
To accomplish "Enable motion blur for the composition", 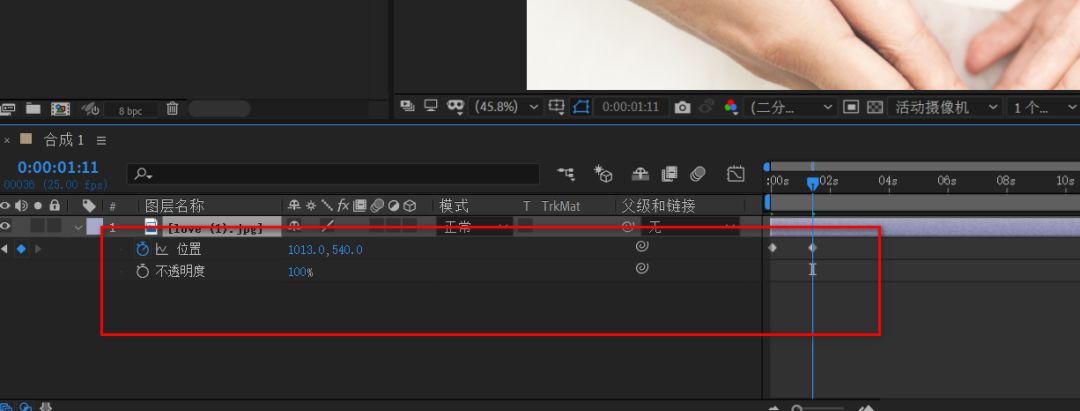I will (698, 174).
